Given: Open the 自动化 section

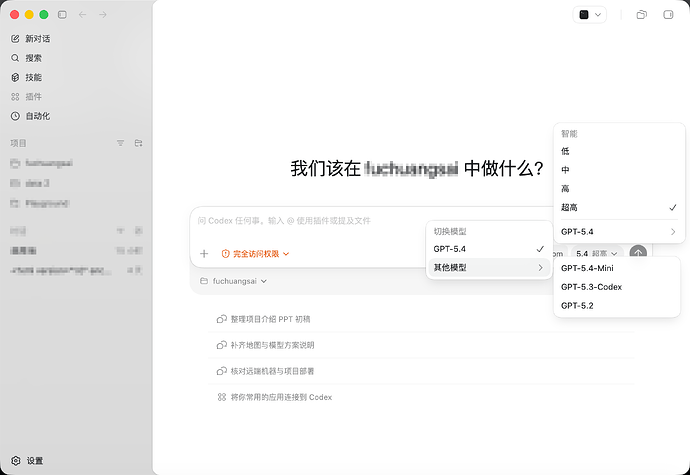Looking at the screenshot, I should point(30,116).
